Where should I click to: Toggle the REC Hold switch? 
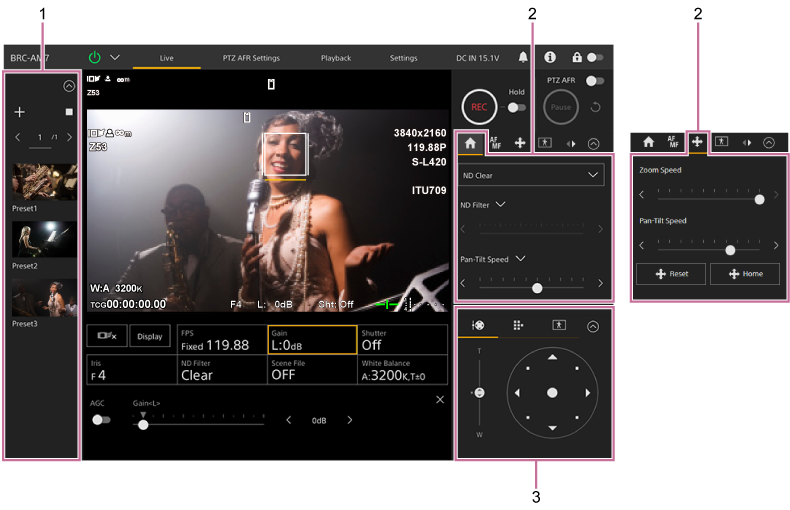[516, 107]
